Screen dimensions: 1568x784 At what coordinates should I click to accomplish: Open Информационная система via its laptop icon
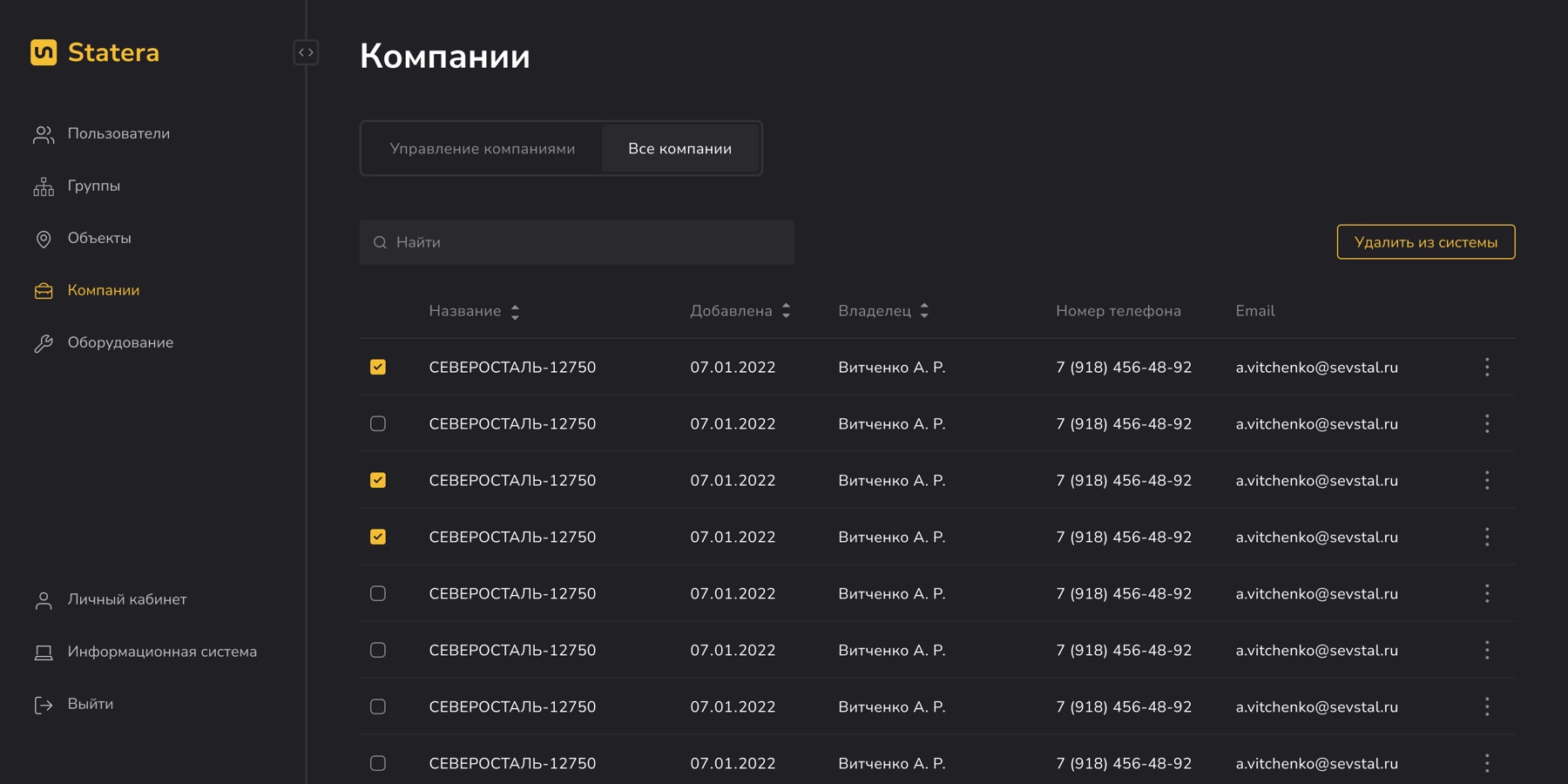(x=44, y=652)
